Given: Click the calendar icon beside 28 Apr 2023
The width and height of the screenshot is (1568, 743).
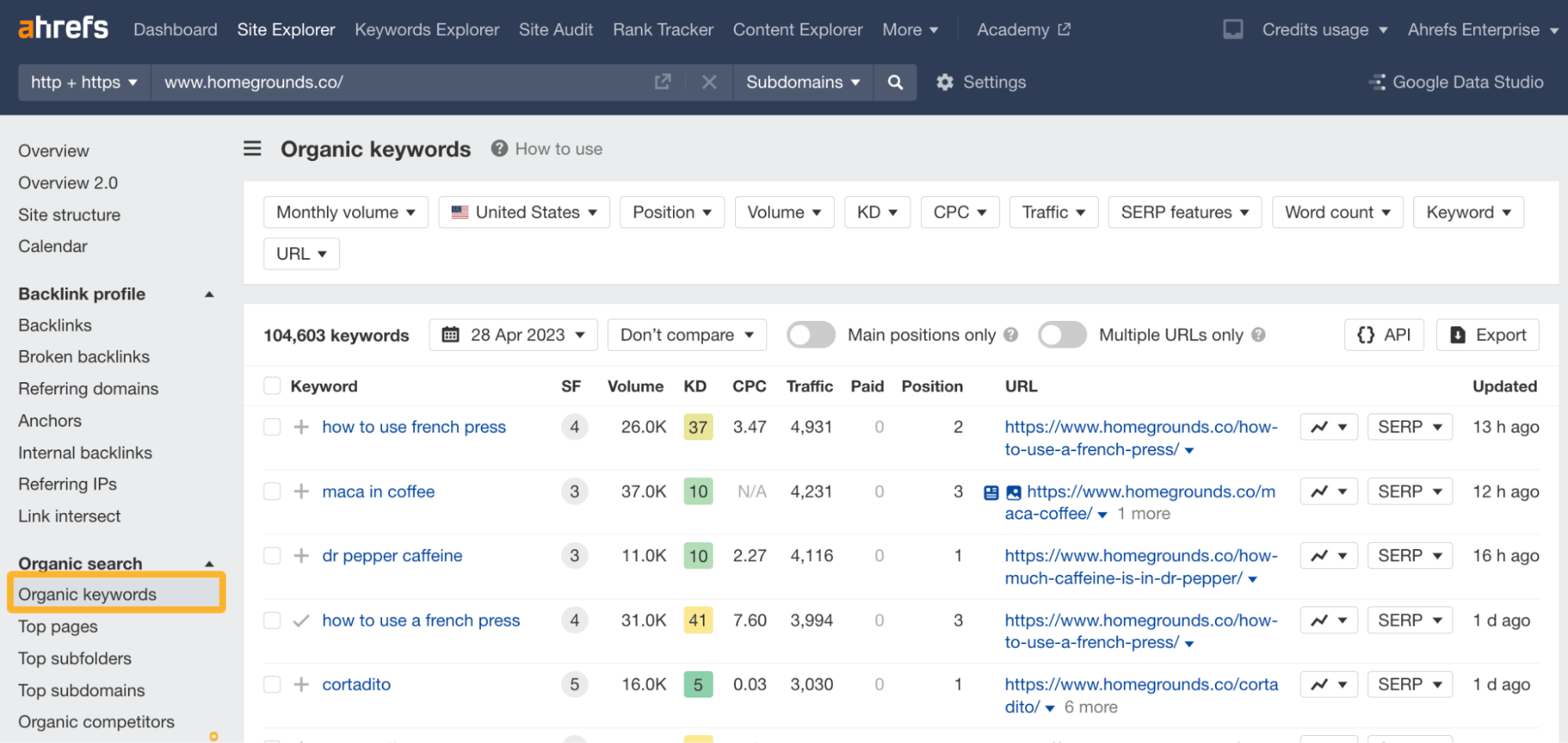Looking at the screenshot, I should 451,334.
